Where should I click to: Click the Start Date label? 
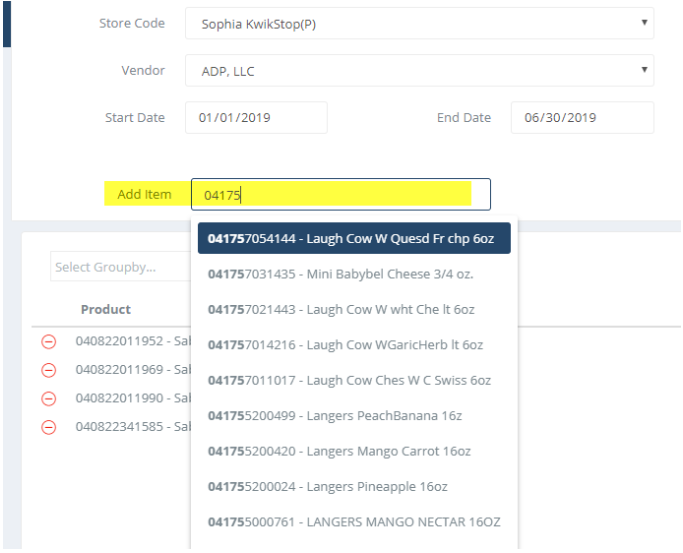pyautogui.click(x=135, y=118)
